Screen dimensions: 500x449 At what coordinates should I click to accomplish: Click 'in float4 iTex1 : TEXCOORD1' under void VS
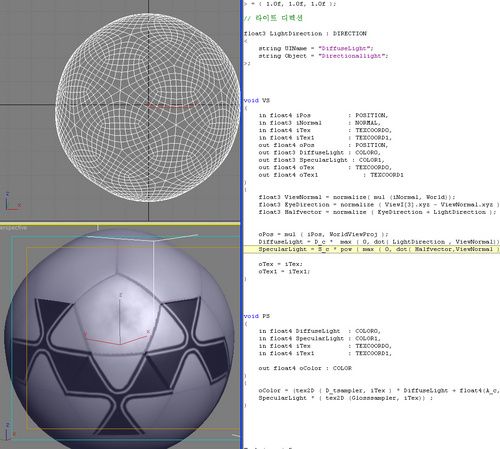[325, 138]
